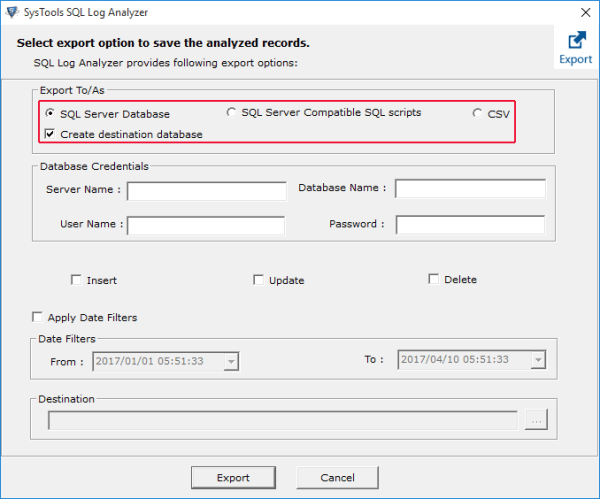
Task: Enable the Insert checkbox
Action: coord(76,280)
